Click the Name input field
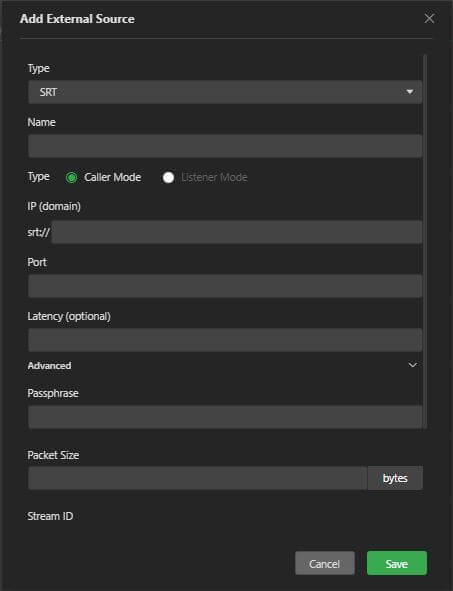 click(x=225, y=146)
